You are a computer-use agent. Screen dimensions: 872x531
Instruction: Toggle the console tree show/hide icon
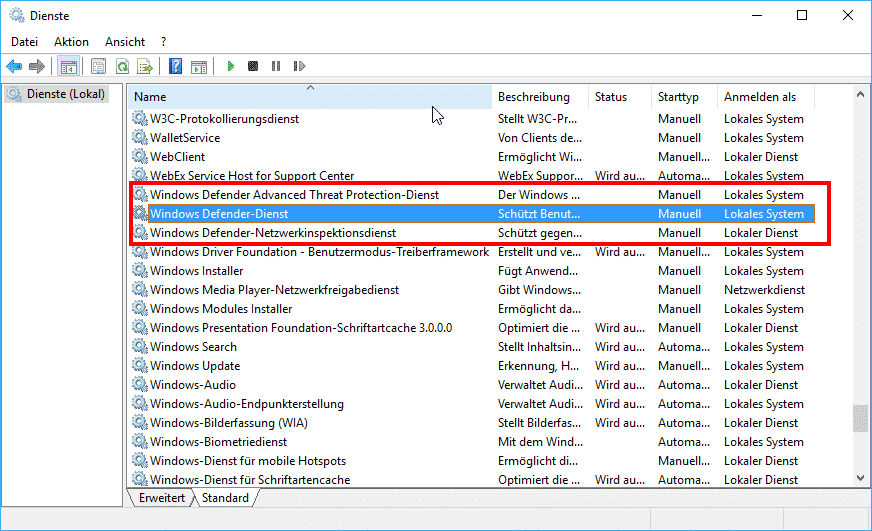69,67
